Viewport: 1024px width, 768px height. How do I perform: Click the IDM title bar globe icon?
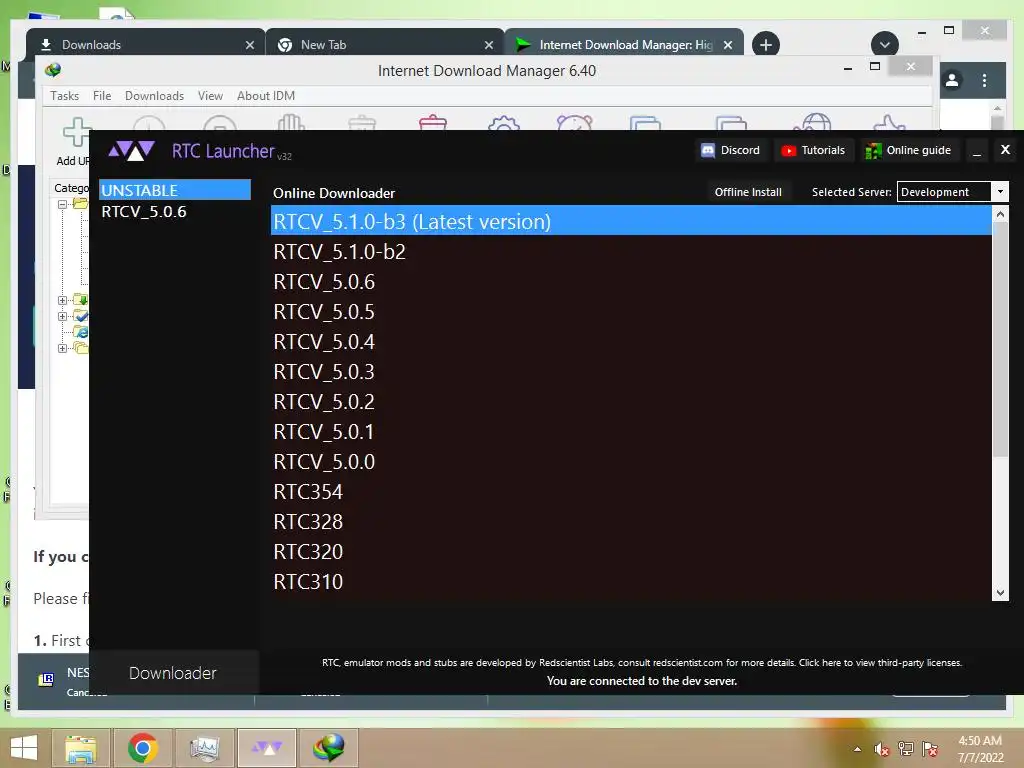[53, 70]
